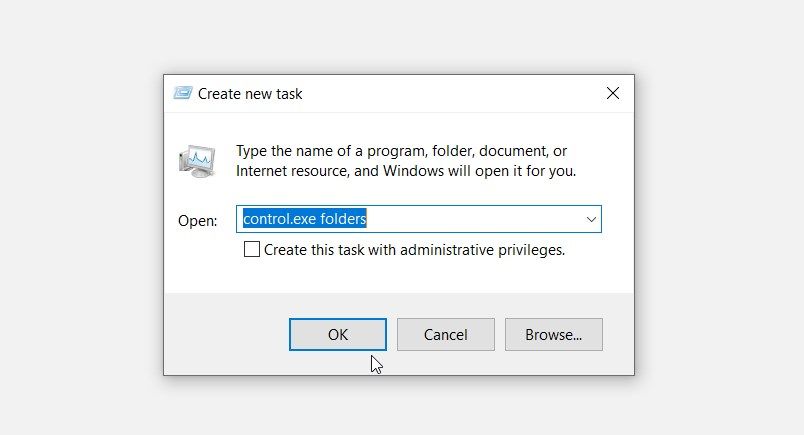
Task: Focus the Open field containing control.exe folders
Action: coord(418,219)
